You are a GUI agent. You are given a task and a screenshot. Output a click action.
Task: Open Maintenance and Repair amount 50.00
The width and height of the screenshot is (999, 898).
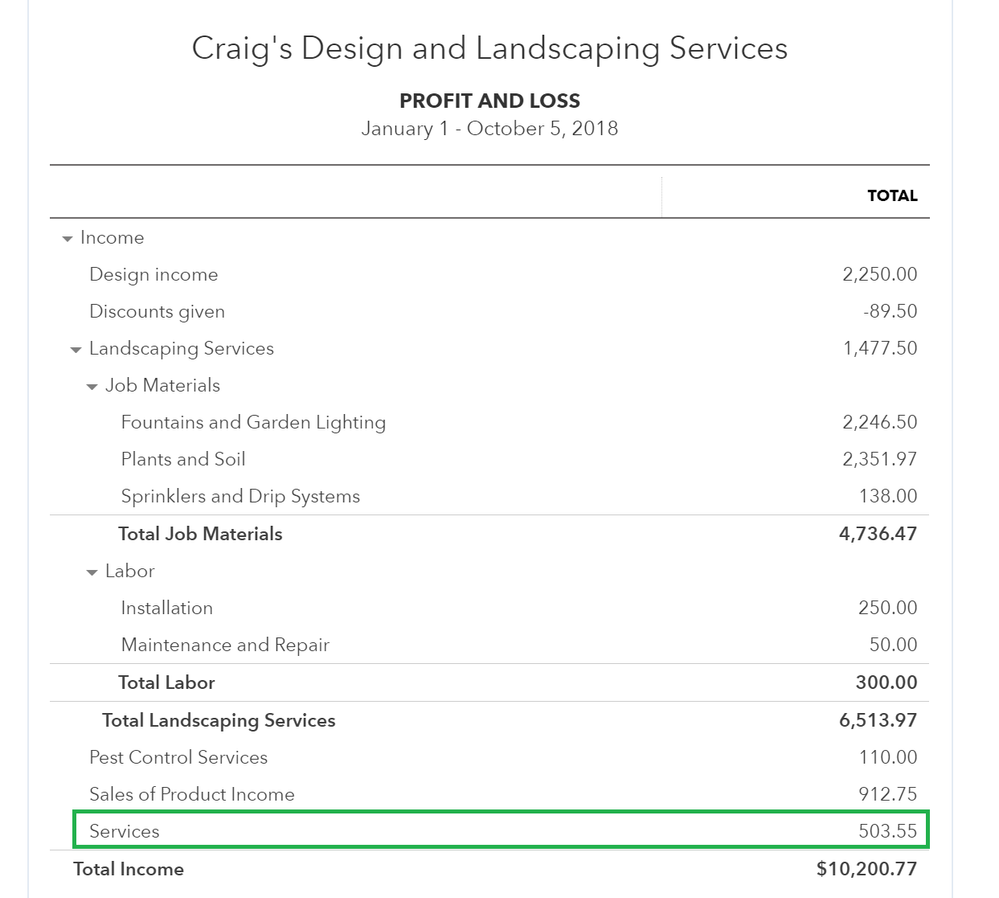893,645
